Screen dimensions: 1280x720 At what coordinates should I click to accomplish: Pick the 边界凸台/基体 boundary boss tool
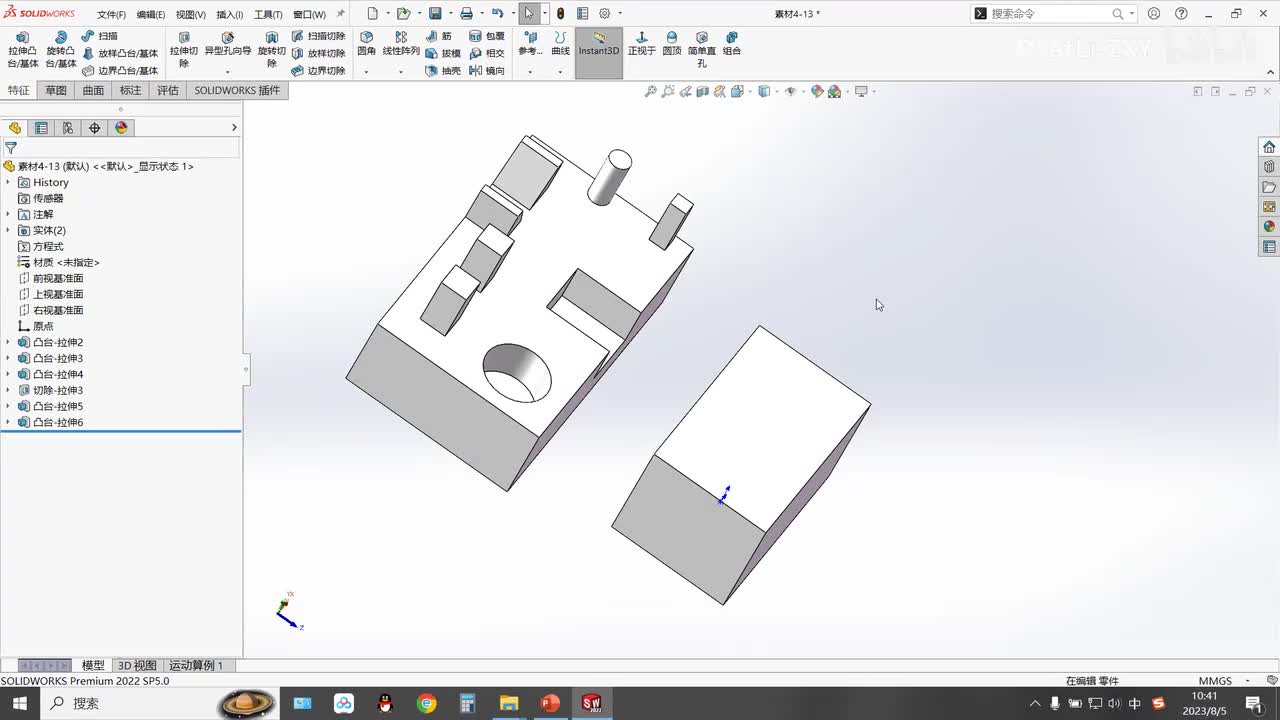tap(120, 71)
